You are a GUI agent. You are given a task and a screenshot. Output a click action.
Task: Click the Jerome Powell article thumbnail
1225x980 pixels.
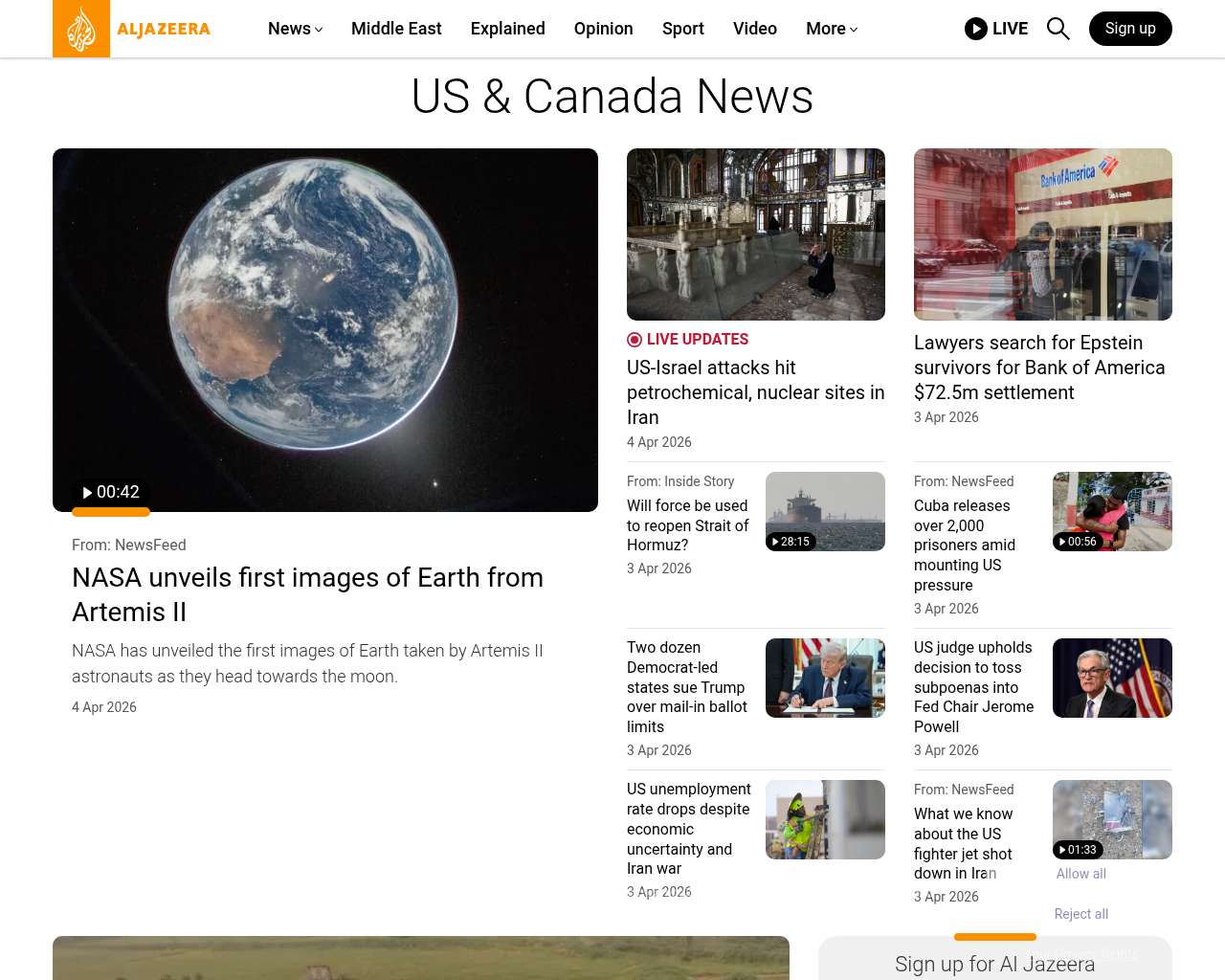tap(1112, 678)
